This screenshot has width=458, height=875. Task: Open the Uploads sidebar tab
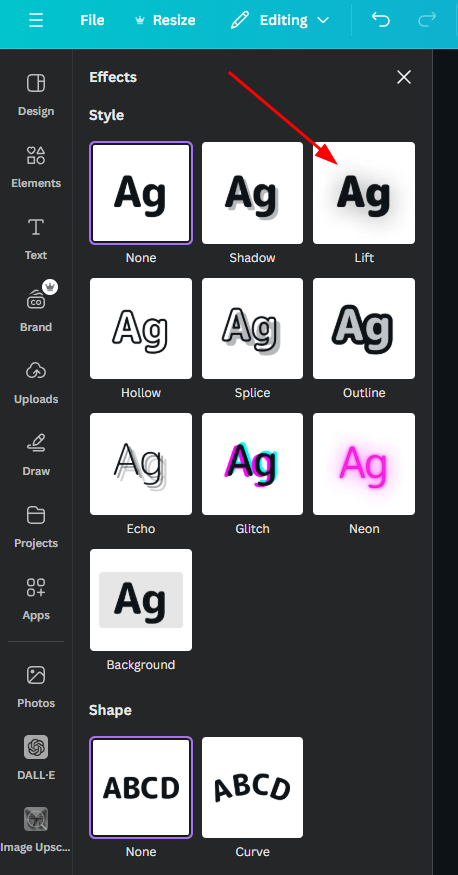coord(36,383)
